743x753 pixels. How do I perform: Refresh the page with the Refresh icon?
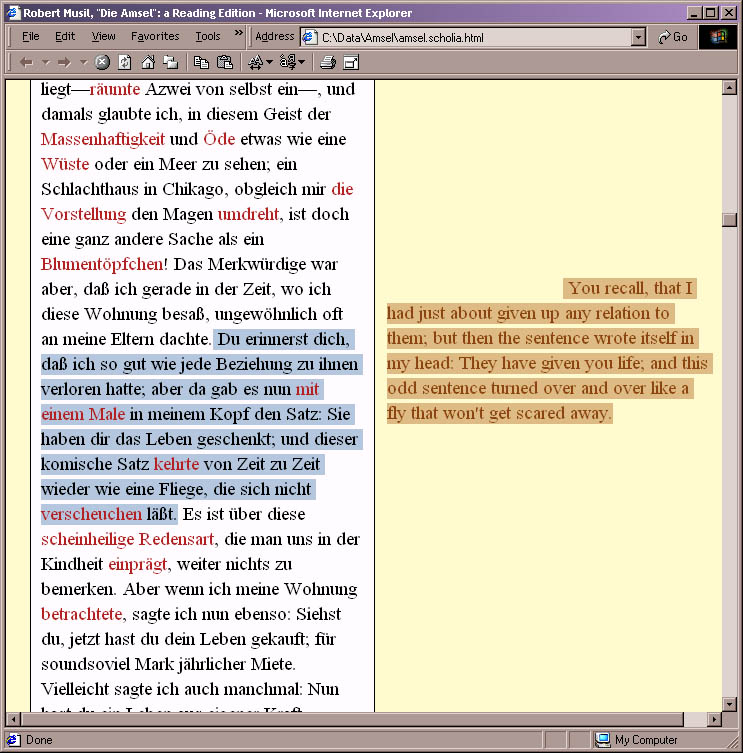[x=125, y=62]
